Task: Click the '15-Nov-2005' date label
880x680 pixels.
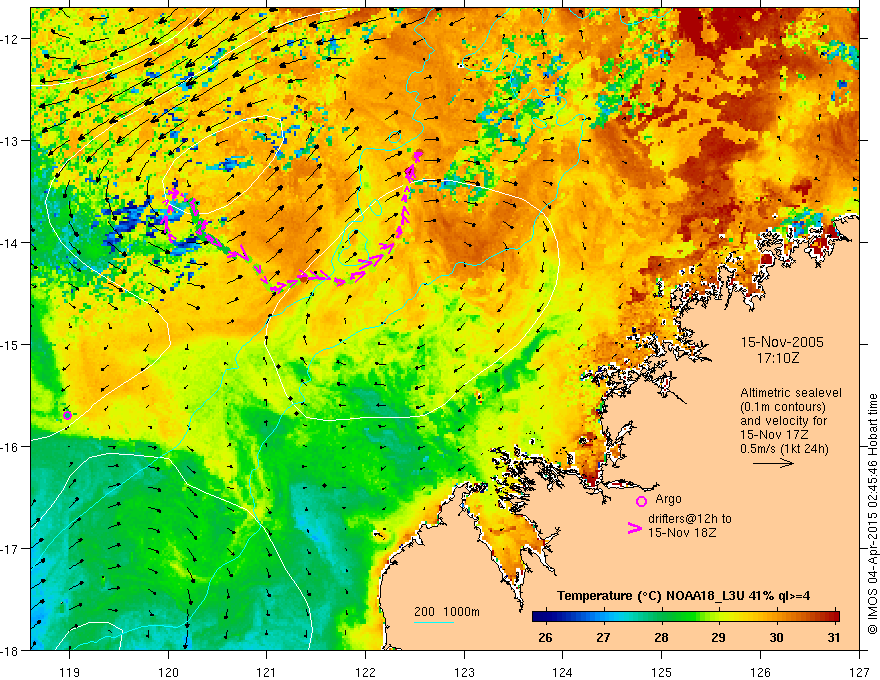Action: click(x=782, y=342)
